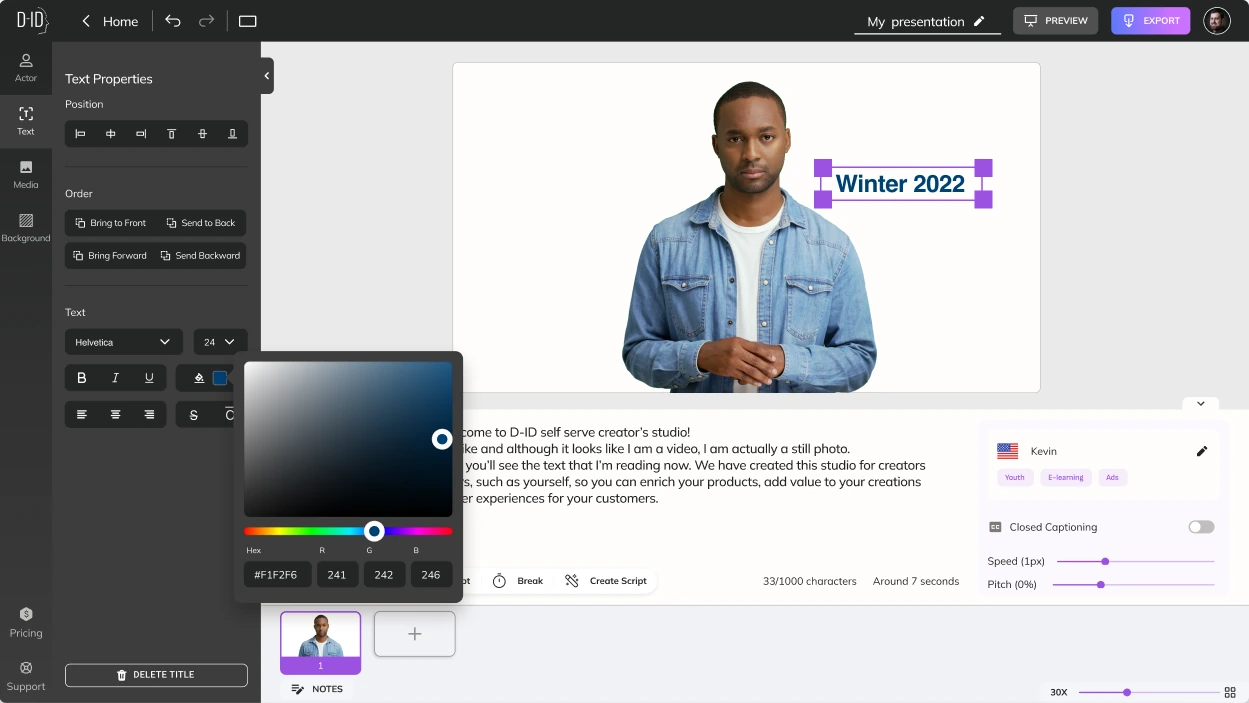Viewport: 1249px width, 703px height.
Task: Select the Winter 2022 text box
Action: 901,184
